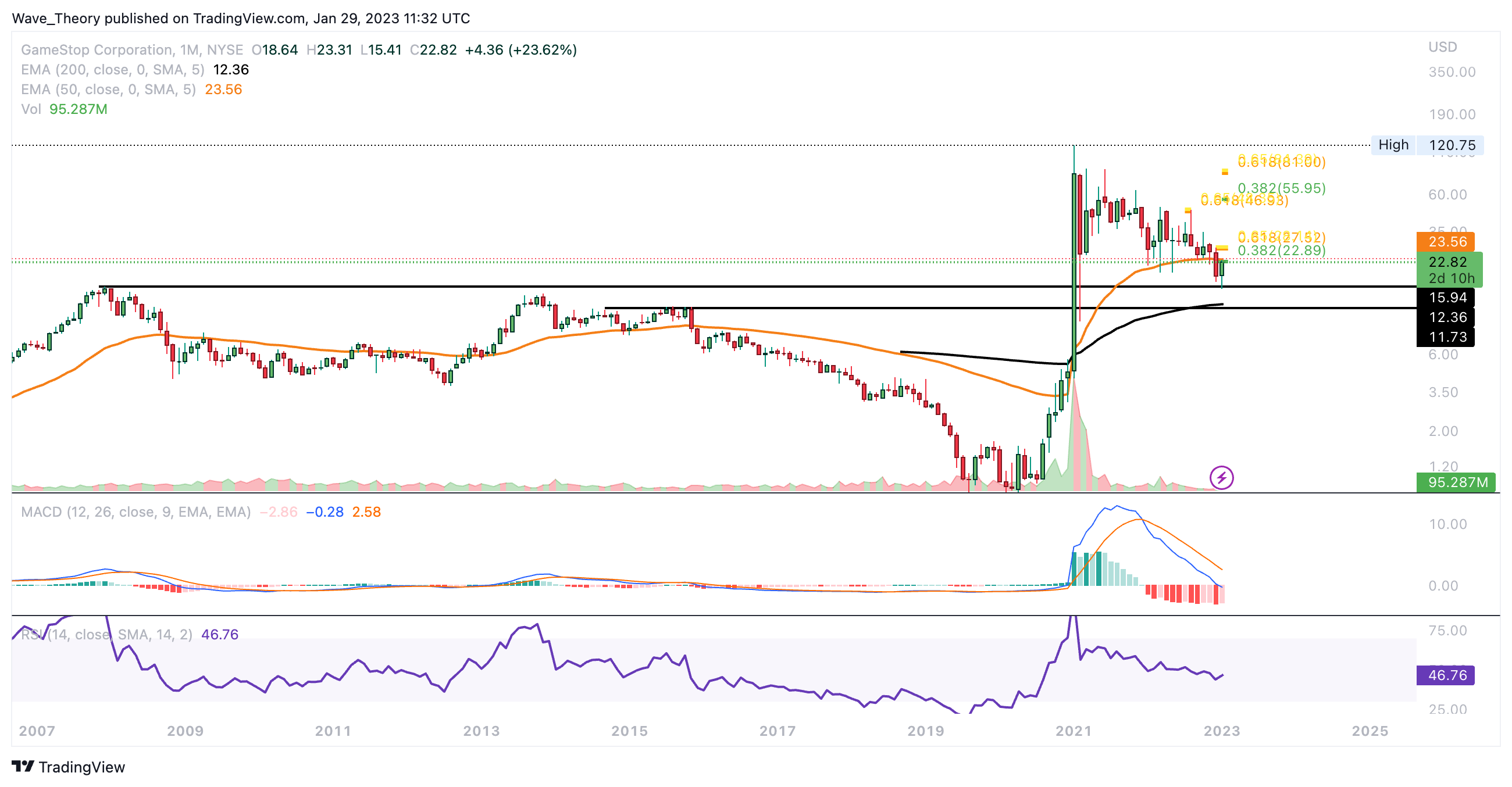Open the USD currency selector
Image resolution: width=1512 pixels, height=787 pixels.
[1442, 47]
